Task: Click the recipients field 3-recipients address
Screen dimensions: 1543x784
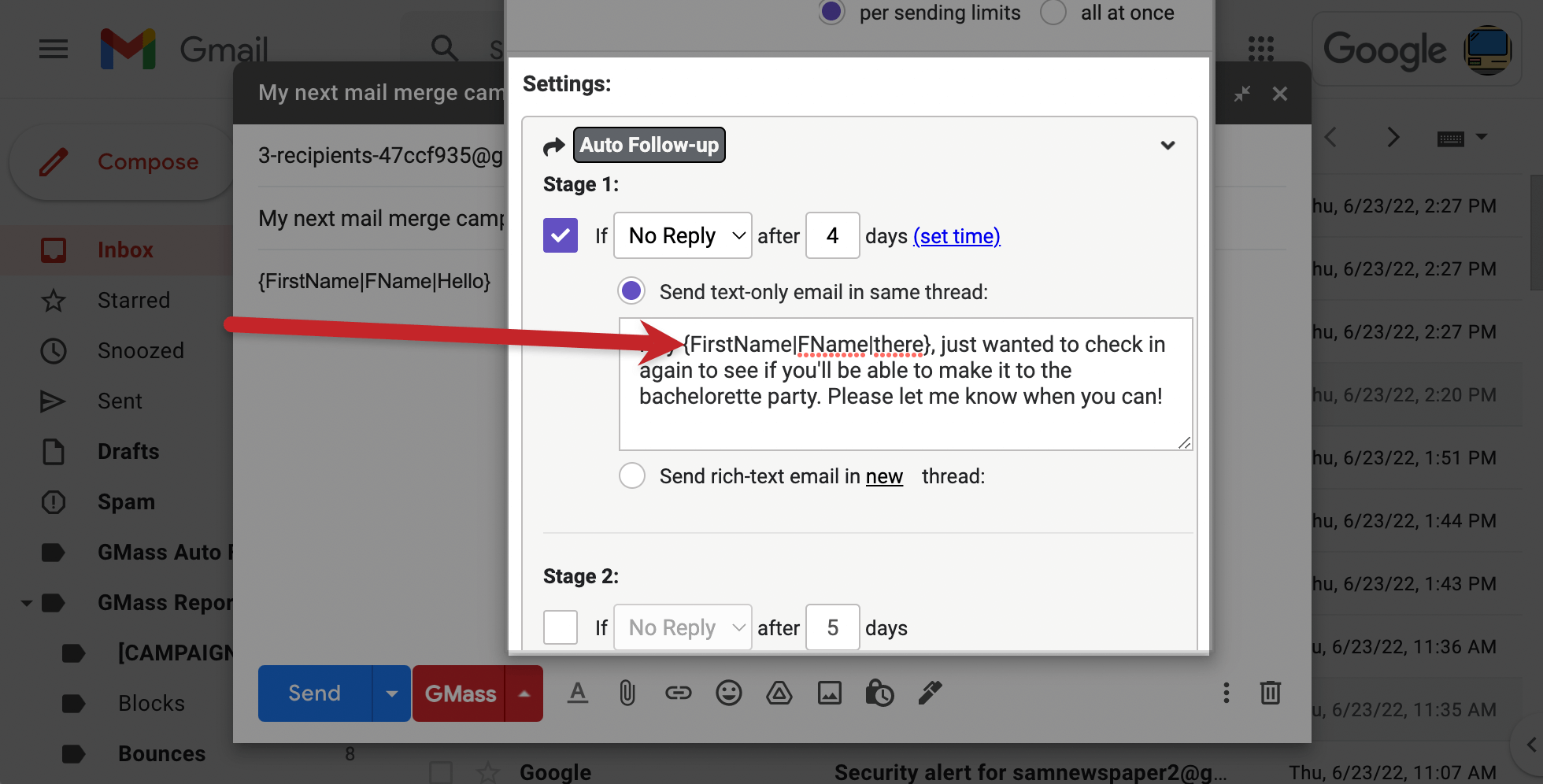Action: pyautogui.click(x=380, y=156)
